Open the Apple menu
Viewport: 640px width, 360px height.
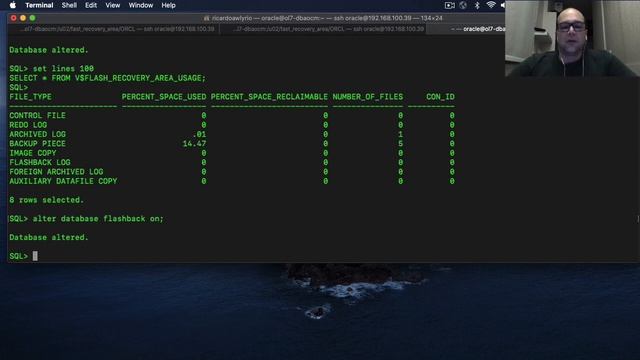click(x=13, y=5)
